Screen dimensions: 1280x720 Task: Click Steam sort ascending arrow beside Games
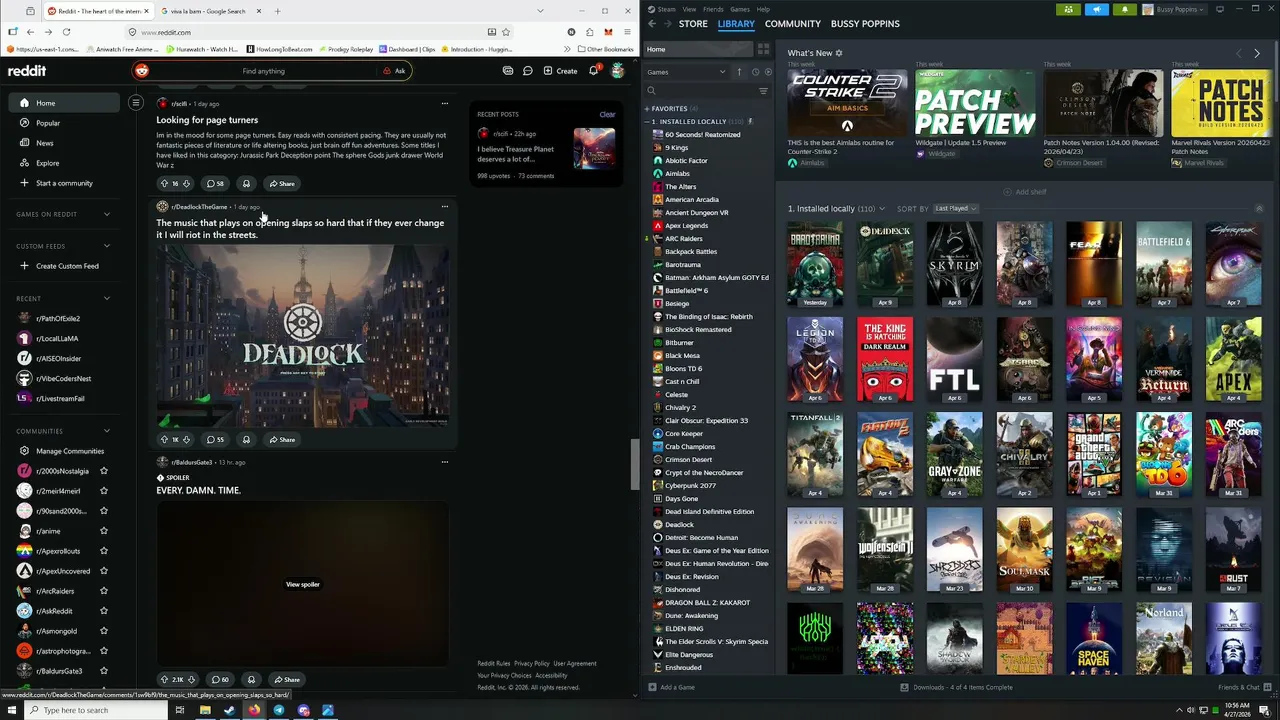click(740, 72)
